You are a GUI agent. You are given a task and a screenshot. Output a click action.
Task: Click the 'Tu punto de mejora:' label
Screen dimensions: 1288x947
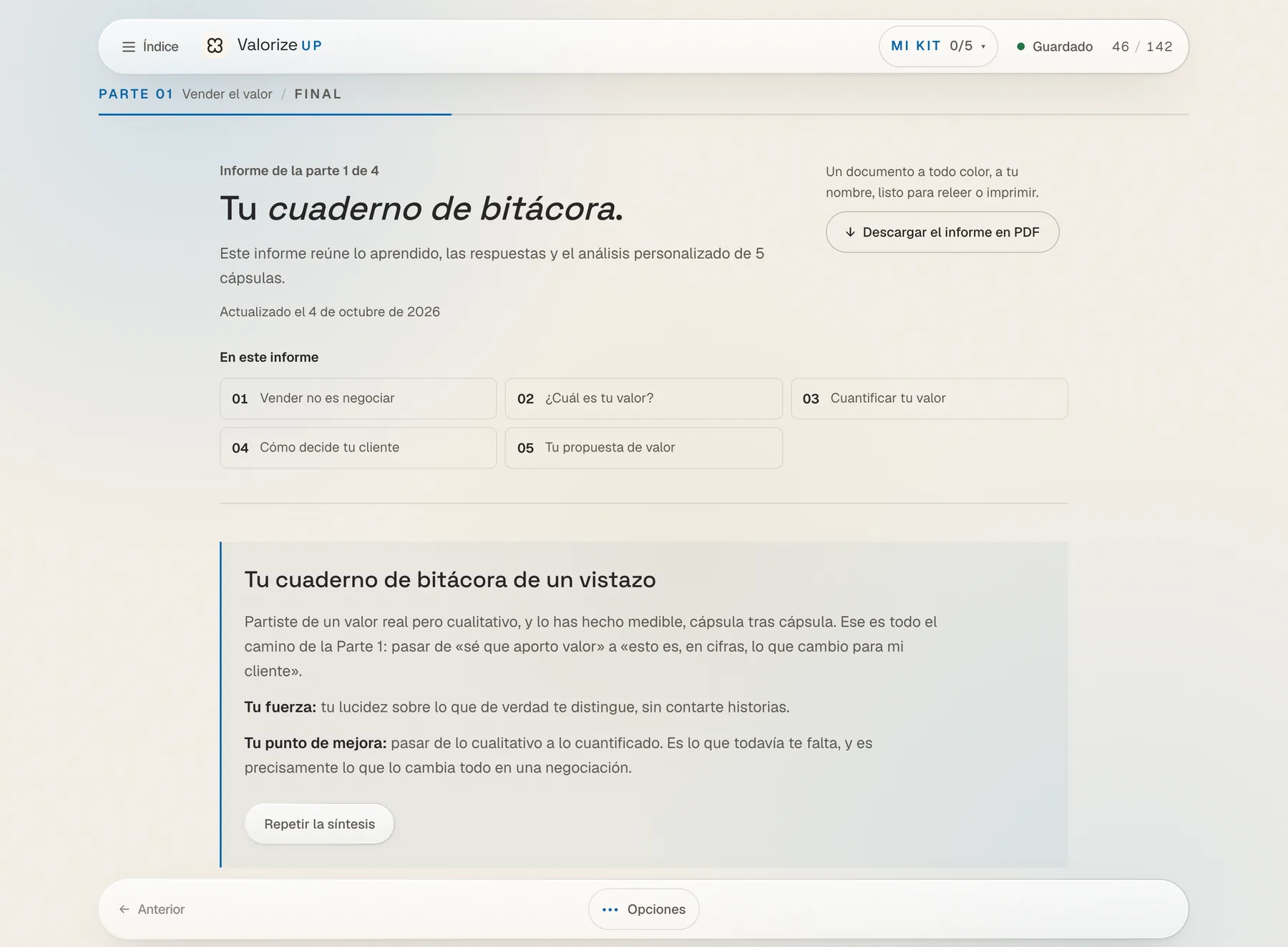coord(315,743)
